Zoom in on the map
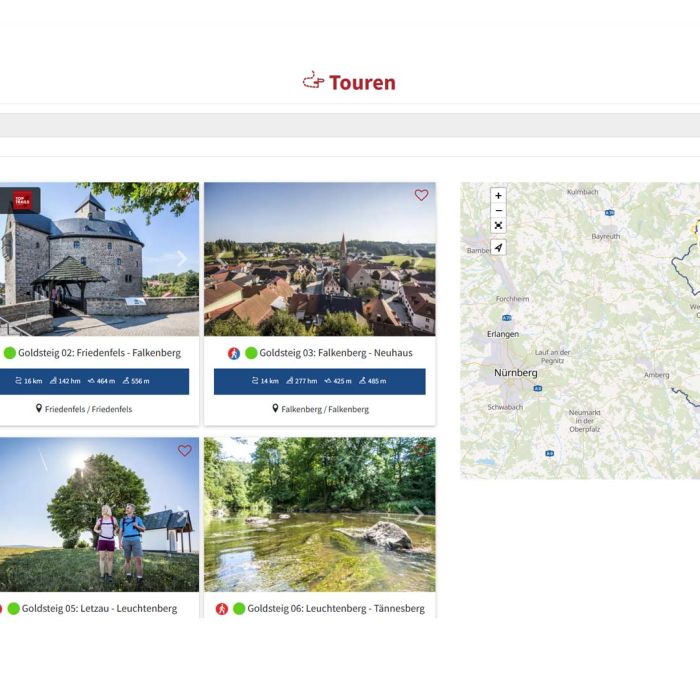The height and width of the screenshot is (700, 700). click(x=498, y=196)
